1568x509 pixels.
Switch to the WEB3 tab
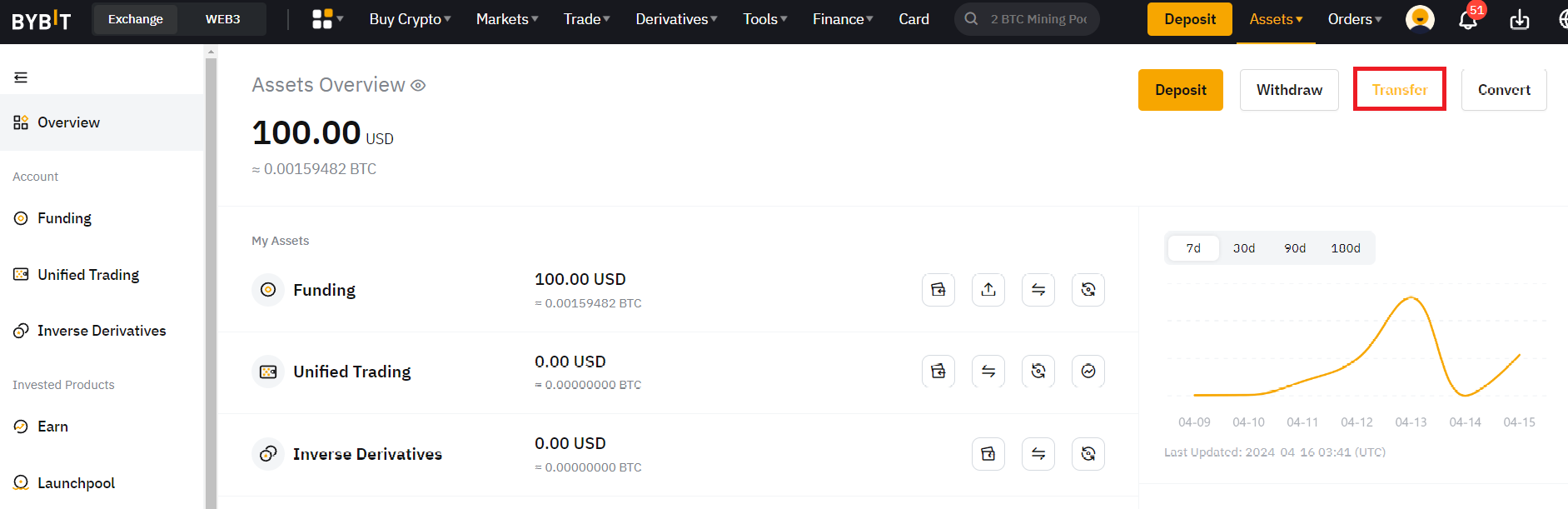coord(222,19)
